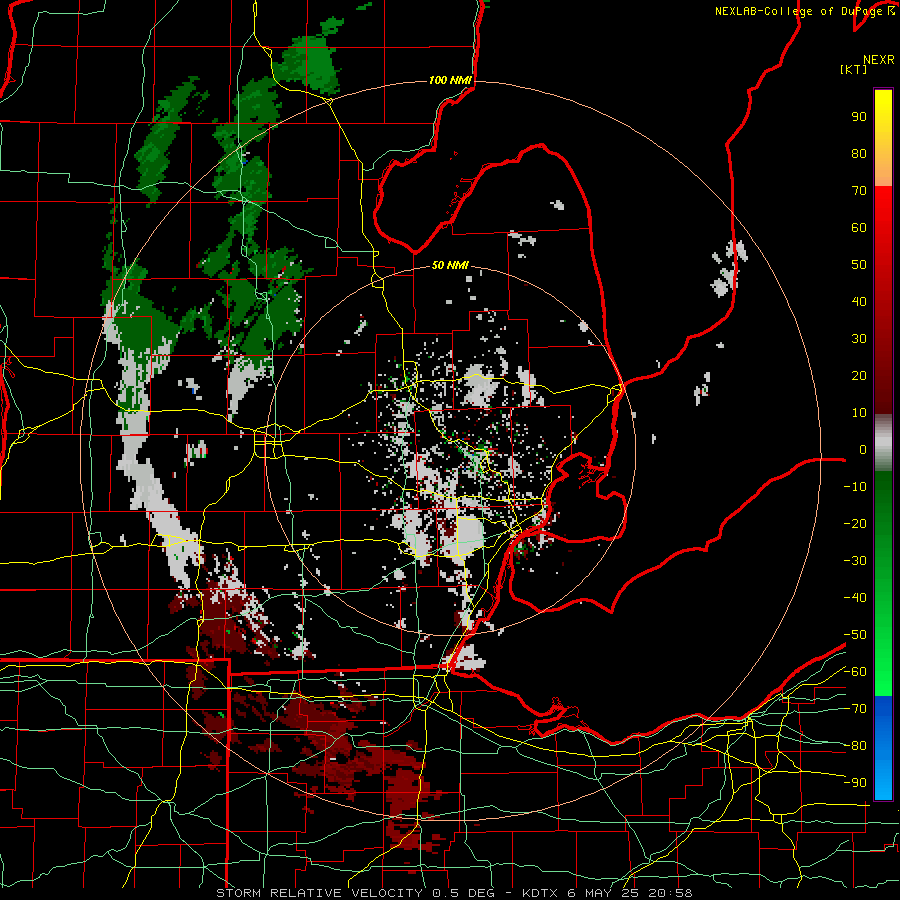Select the 50 NMI range ring label
Viewport: 900px width, 900px height.
click(x=450, y=265)
